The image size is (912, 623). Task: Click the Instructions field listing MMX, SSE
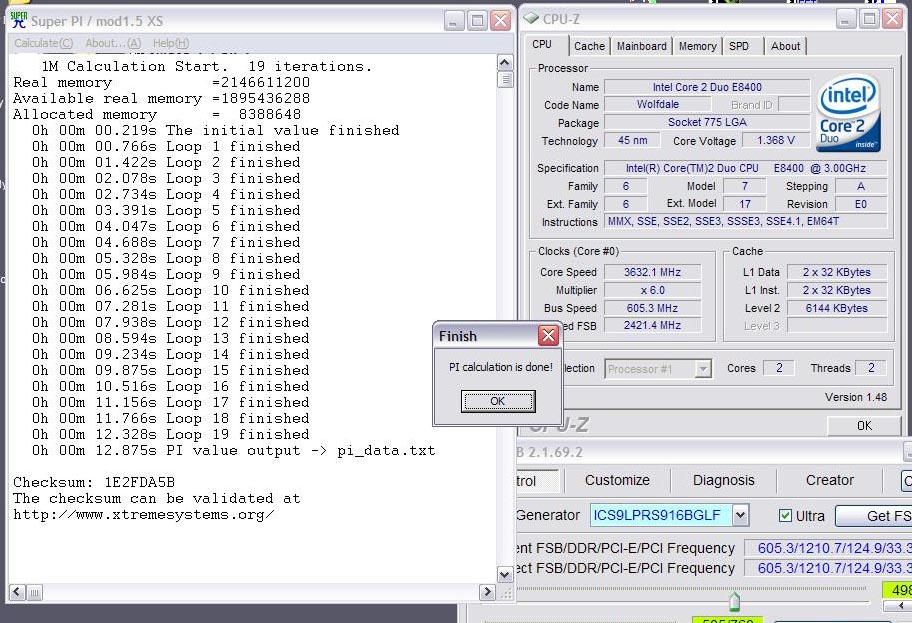click(746, 221)
